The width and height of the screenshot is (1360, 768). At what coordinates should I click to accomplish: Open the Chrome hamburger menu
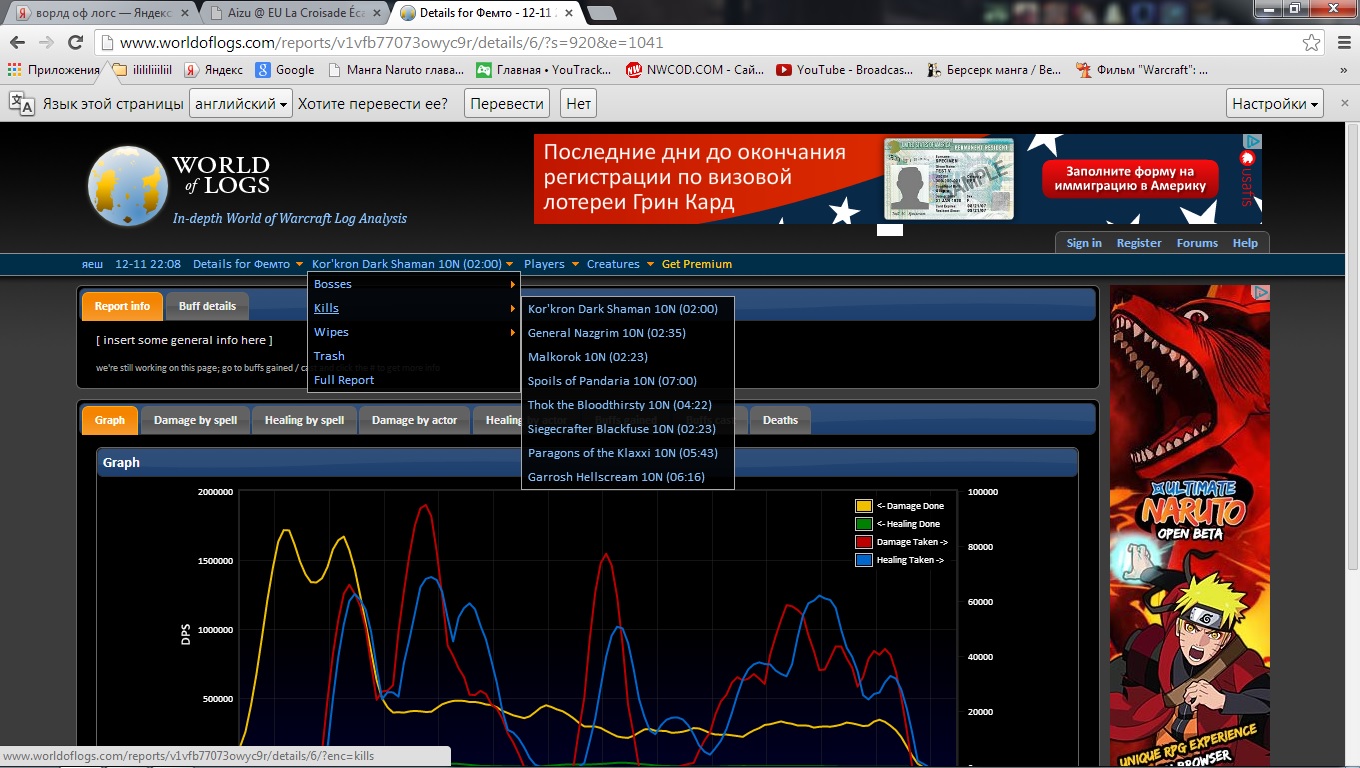click(1343, 43)
